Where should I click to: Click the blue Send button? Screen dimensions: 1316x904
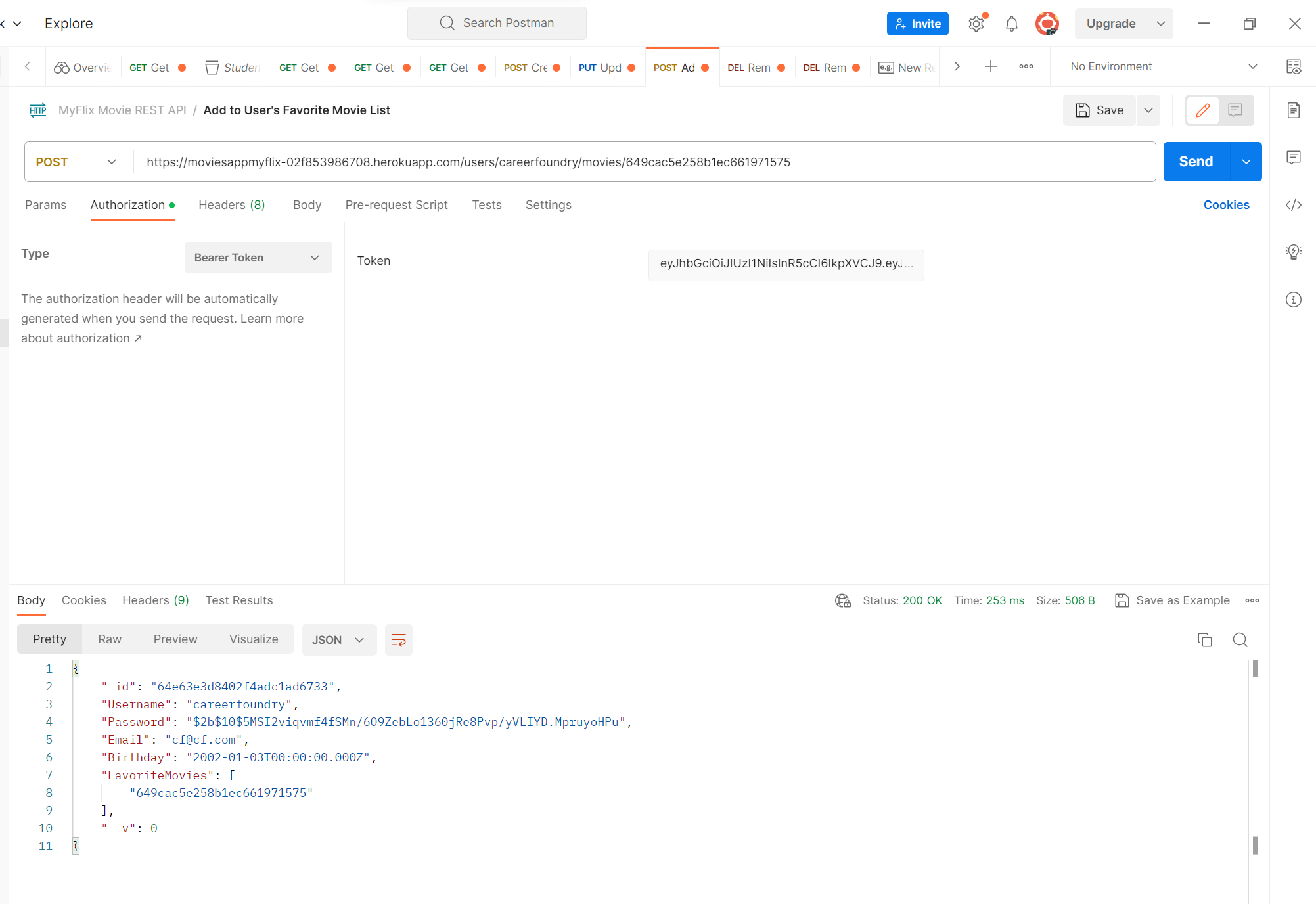coord(1196,162)
